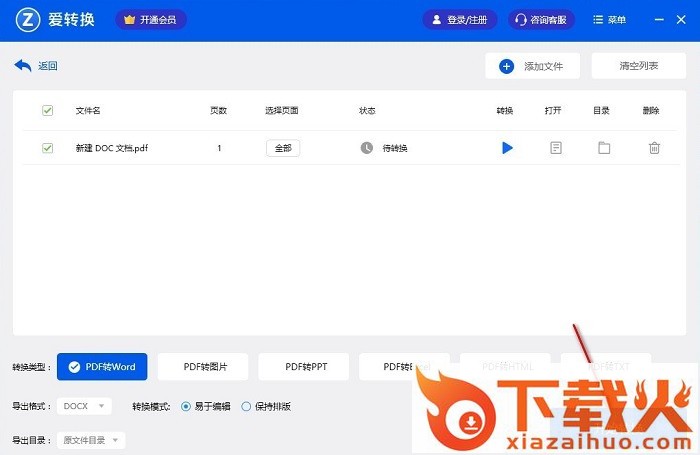
Task: Click the 添加文件 button
Action: [532, 66]
